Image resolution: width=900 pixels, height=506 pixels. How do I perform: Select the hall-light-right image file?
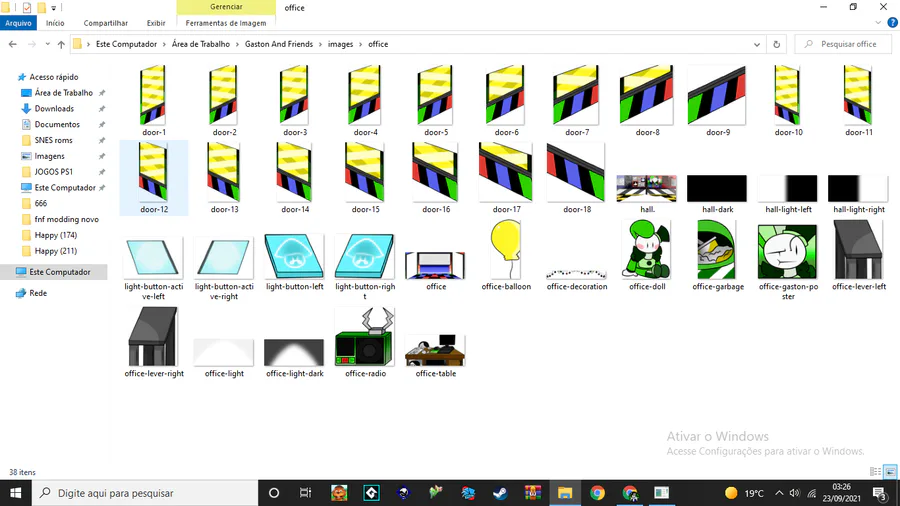click(x=858, y=193)
